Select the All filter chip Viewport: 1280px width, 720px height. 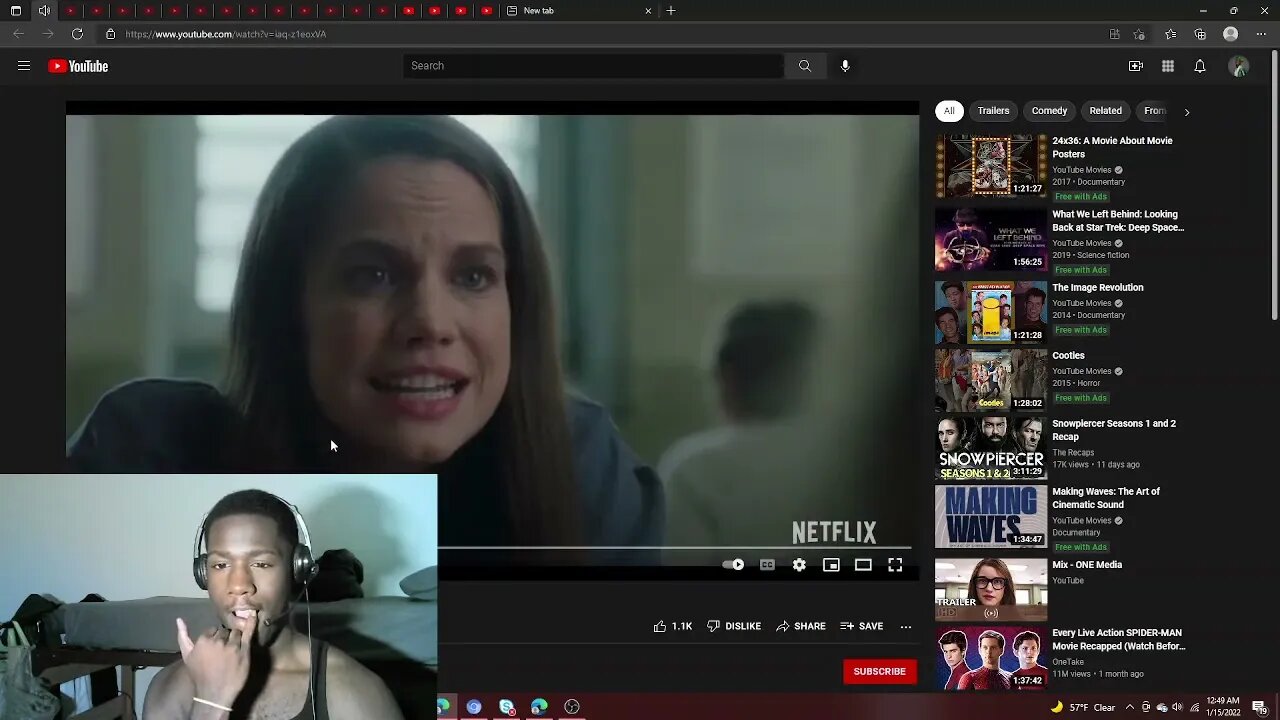(x=949, y=111)
